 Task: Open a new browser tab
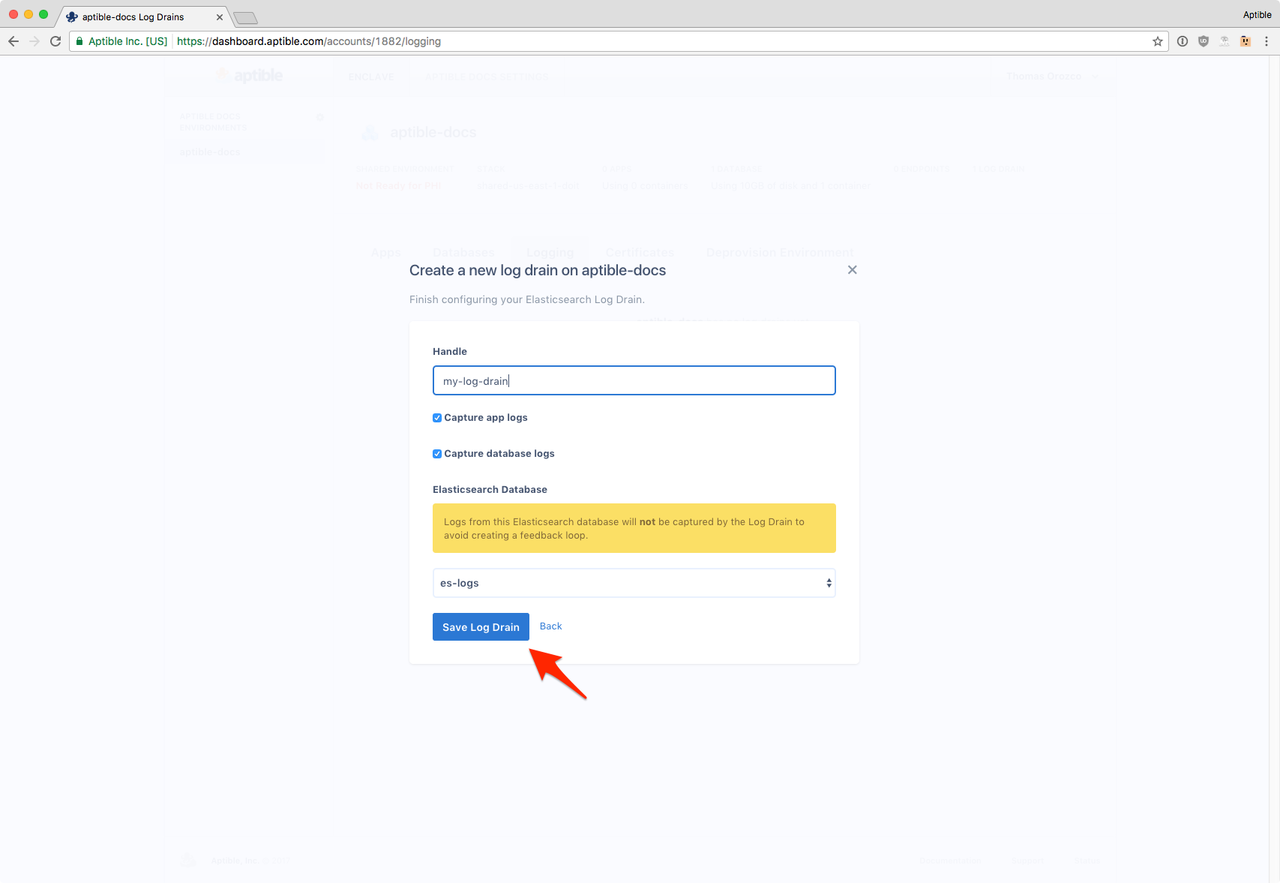tap(245, 18)
